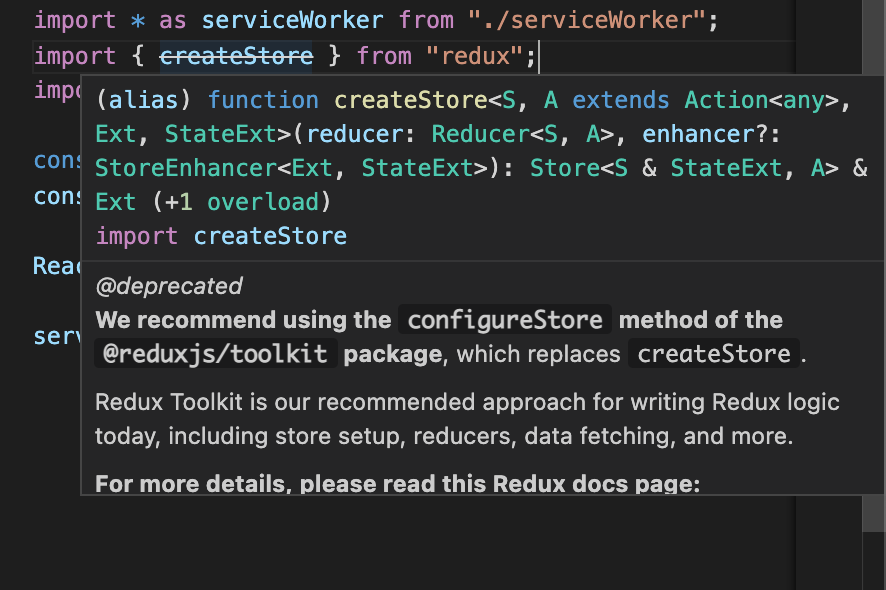Click the enhancer parameter name in the signature
This screenshot has height=590, width=886.
[x=698, y=134]
